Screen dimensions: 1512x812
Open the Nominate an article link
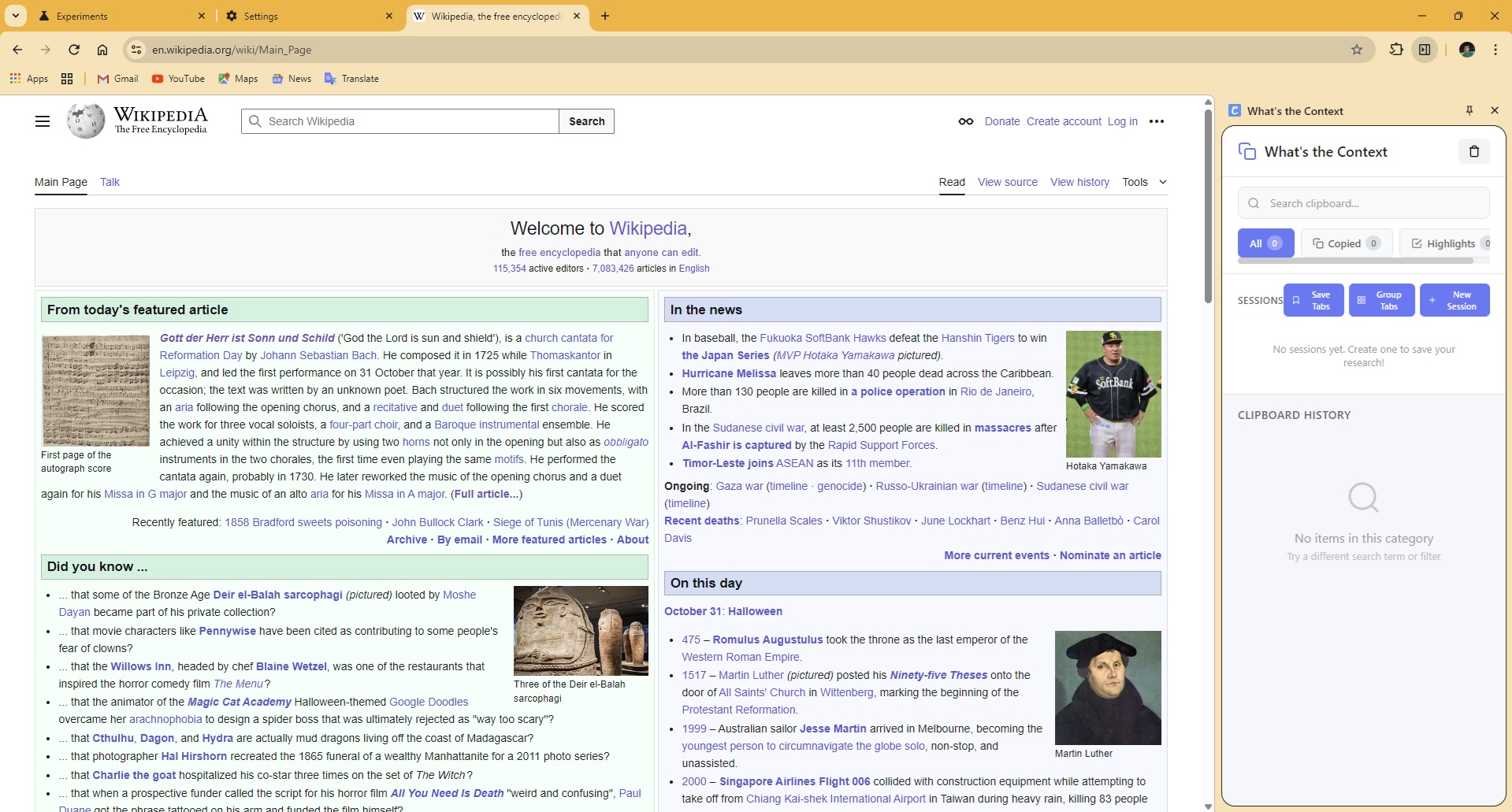tap(1110, 555)
